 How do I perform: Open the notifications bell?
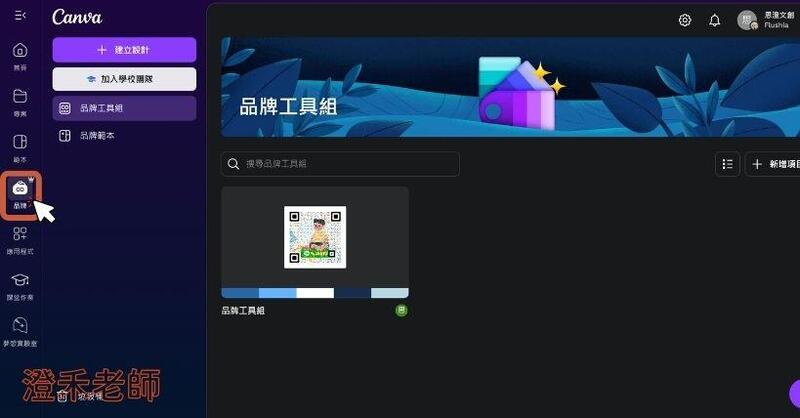pyautogui.click(x=714, y=20)
